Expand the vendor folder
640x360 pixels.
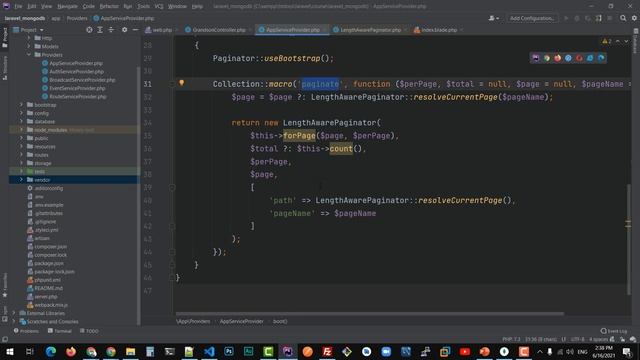pyautogui.click(x=21, y=180)
